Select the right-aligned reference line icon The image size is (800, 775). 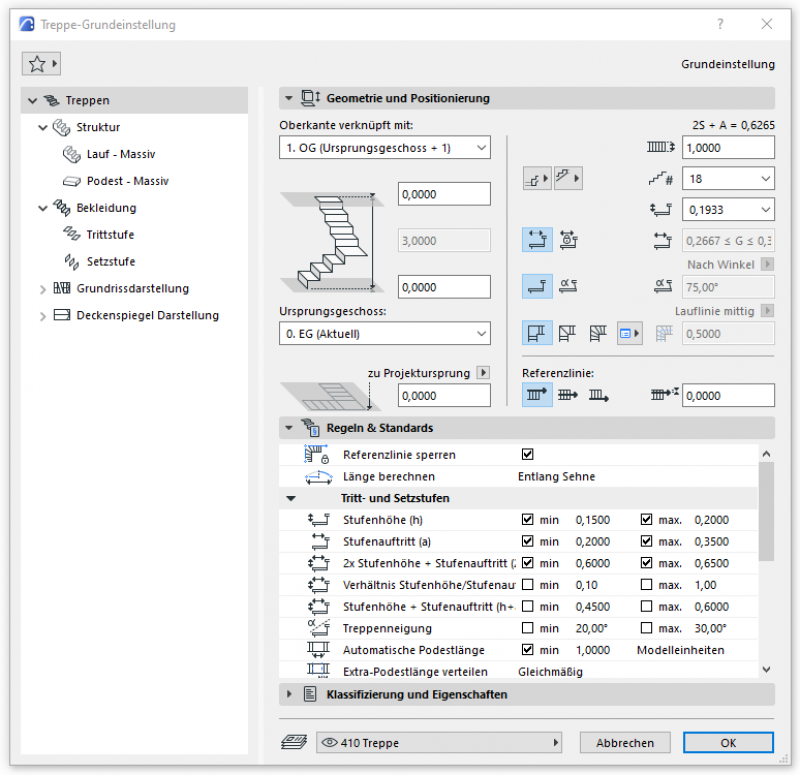[599, 396]
